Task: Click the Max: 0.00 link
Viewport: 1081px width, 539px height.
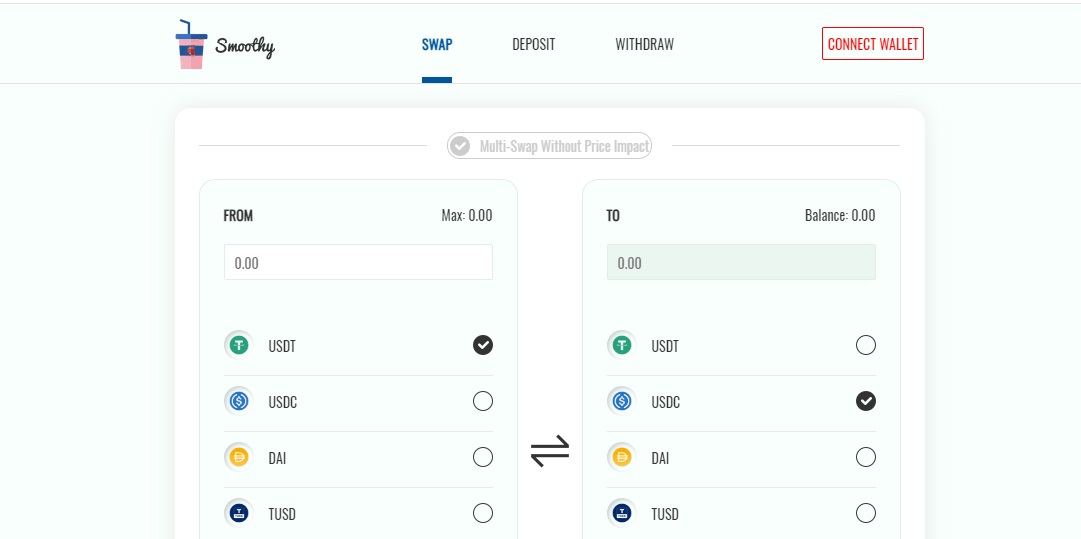Action: tap(467, 216)
